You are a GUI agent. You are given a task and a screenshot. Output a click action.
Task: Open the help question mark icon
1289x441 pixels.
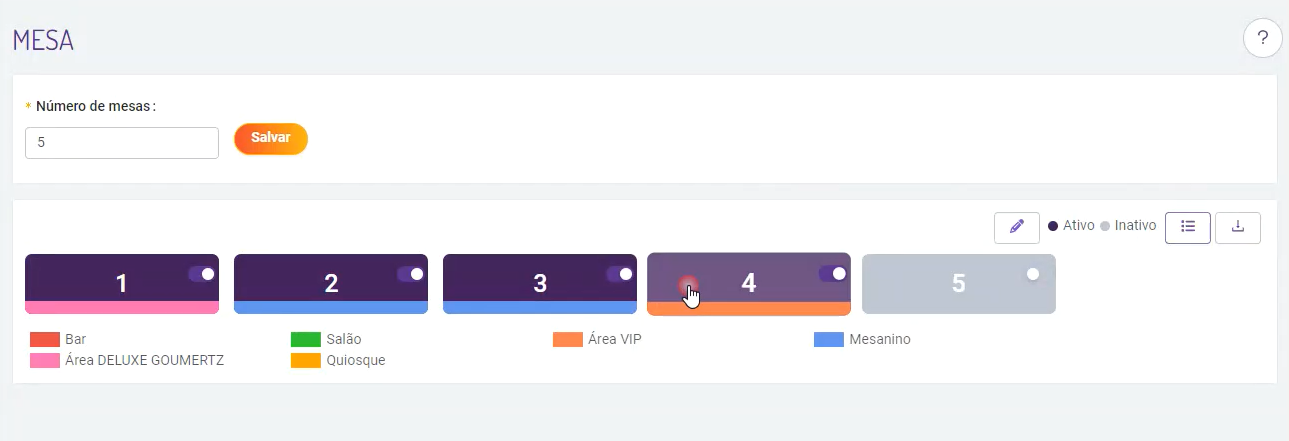coord(1262,39)
